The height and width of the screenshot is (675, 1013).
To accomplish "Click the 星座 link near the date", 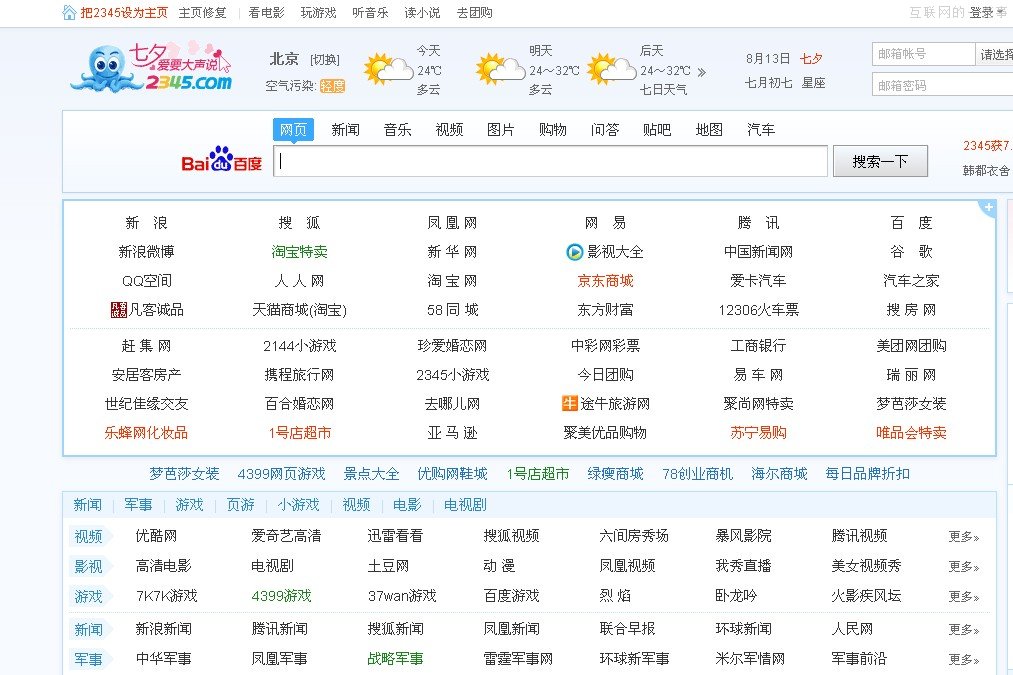I will 813,83.
